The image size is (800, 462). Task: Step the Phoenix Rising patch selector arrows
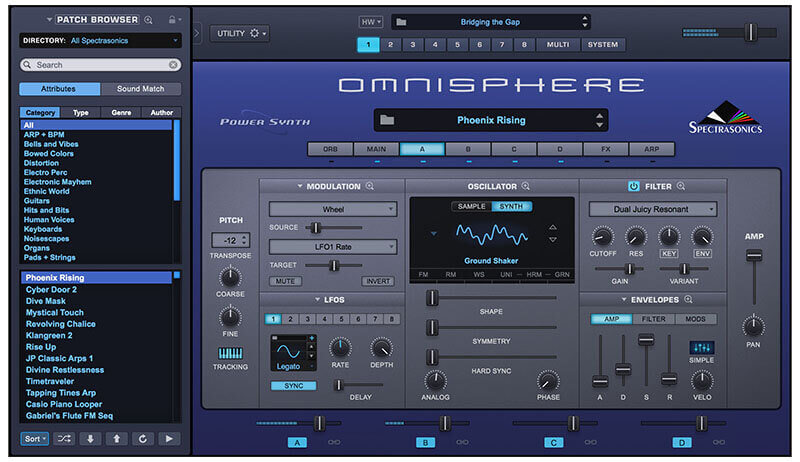599,120
